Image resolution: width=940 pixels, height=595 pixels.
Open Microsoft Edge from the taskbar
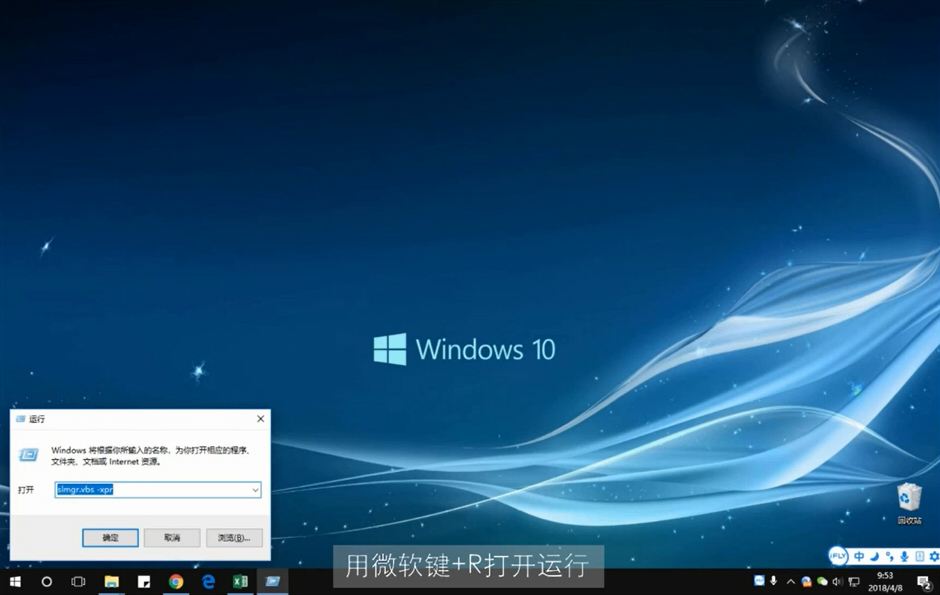208,582
